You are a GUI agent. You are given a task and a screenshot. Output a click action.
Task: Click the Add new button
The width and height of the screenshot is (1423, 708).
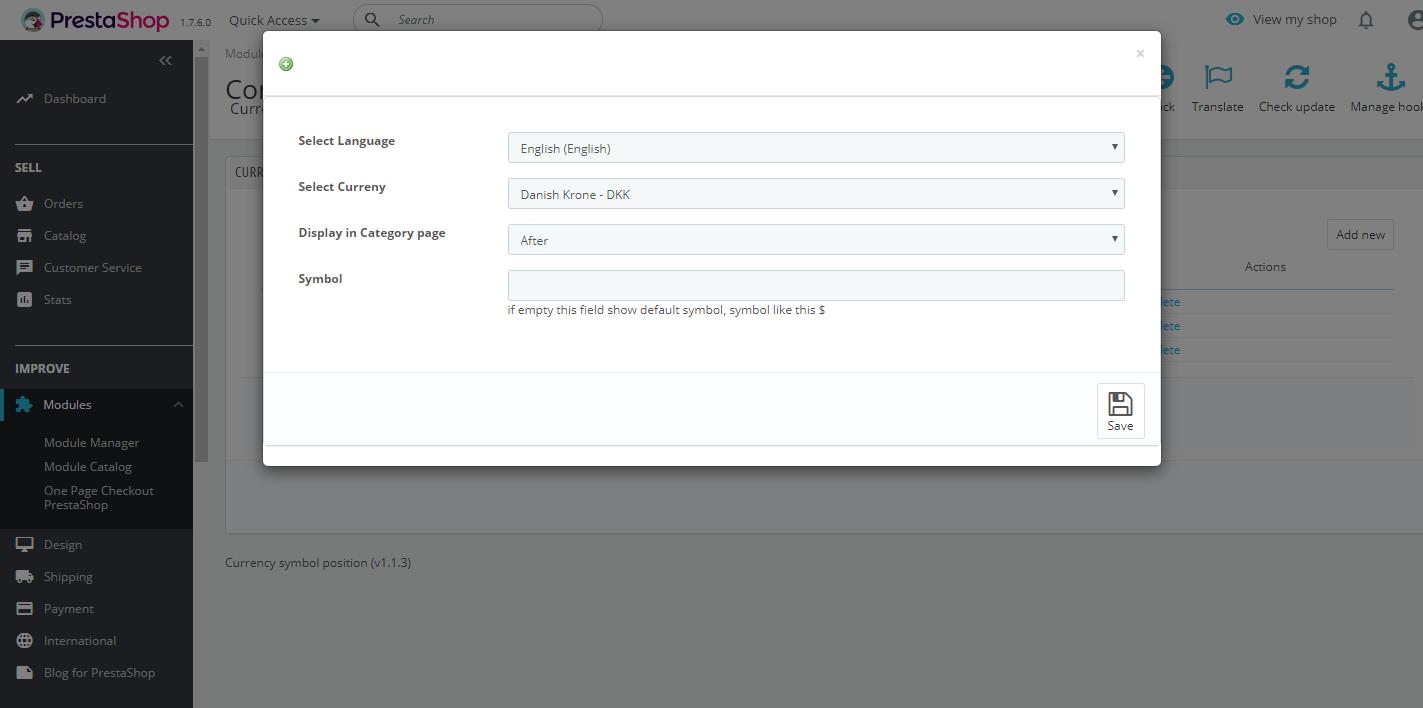1360,235
